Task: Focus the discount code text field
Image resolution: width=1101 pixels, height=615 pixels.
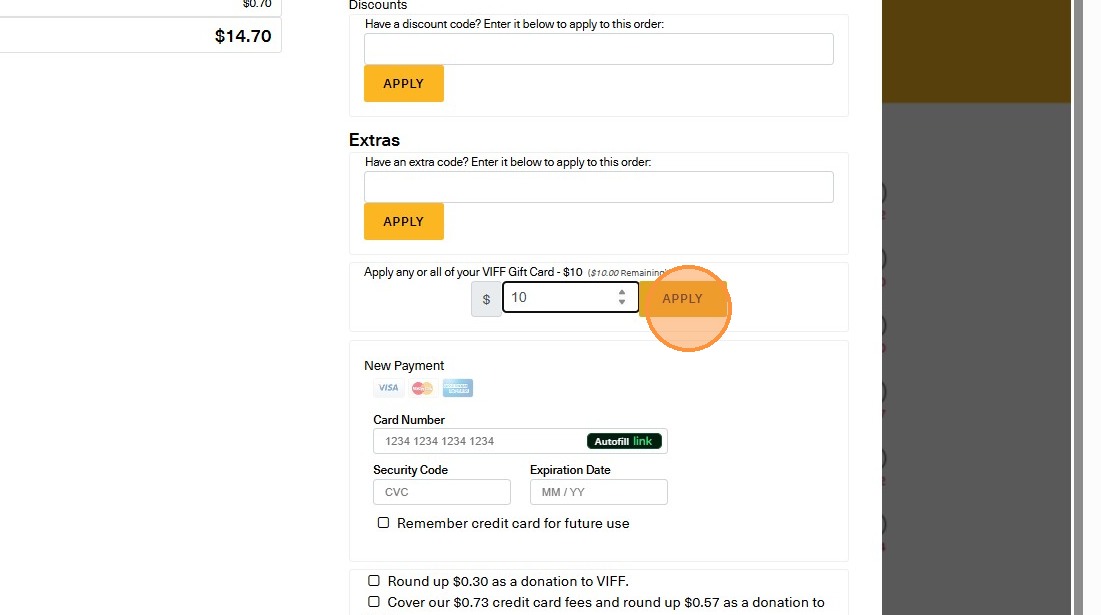Action: (x=598, y=49)
